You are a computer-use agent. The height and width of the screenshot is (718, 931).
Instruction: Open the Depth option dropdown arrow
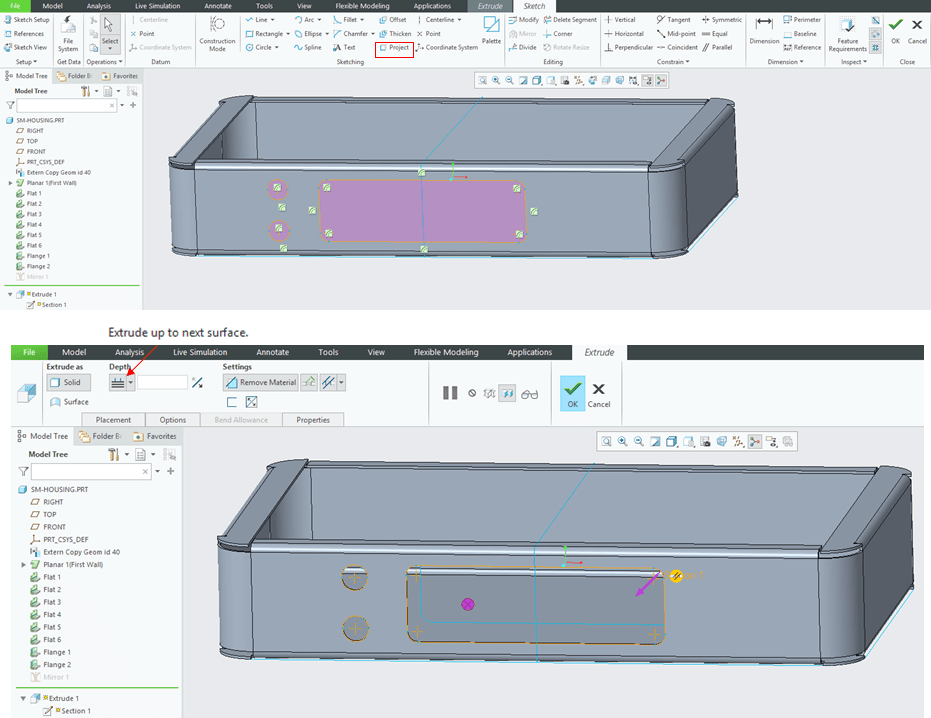[x=131, y=382]
